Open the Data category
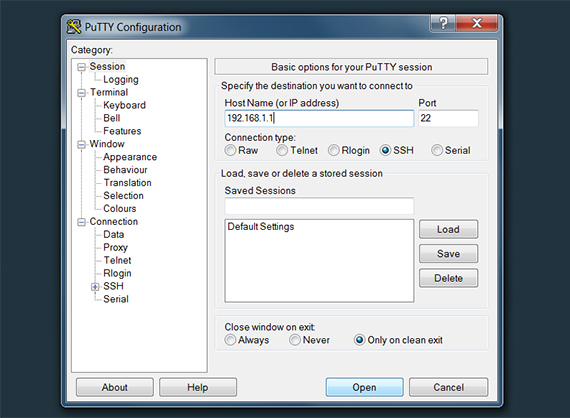This screenshot has width=570, height=418. pyautogui.click(x=113, y=234)
